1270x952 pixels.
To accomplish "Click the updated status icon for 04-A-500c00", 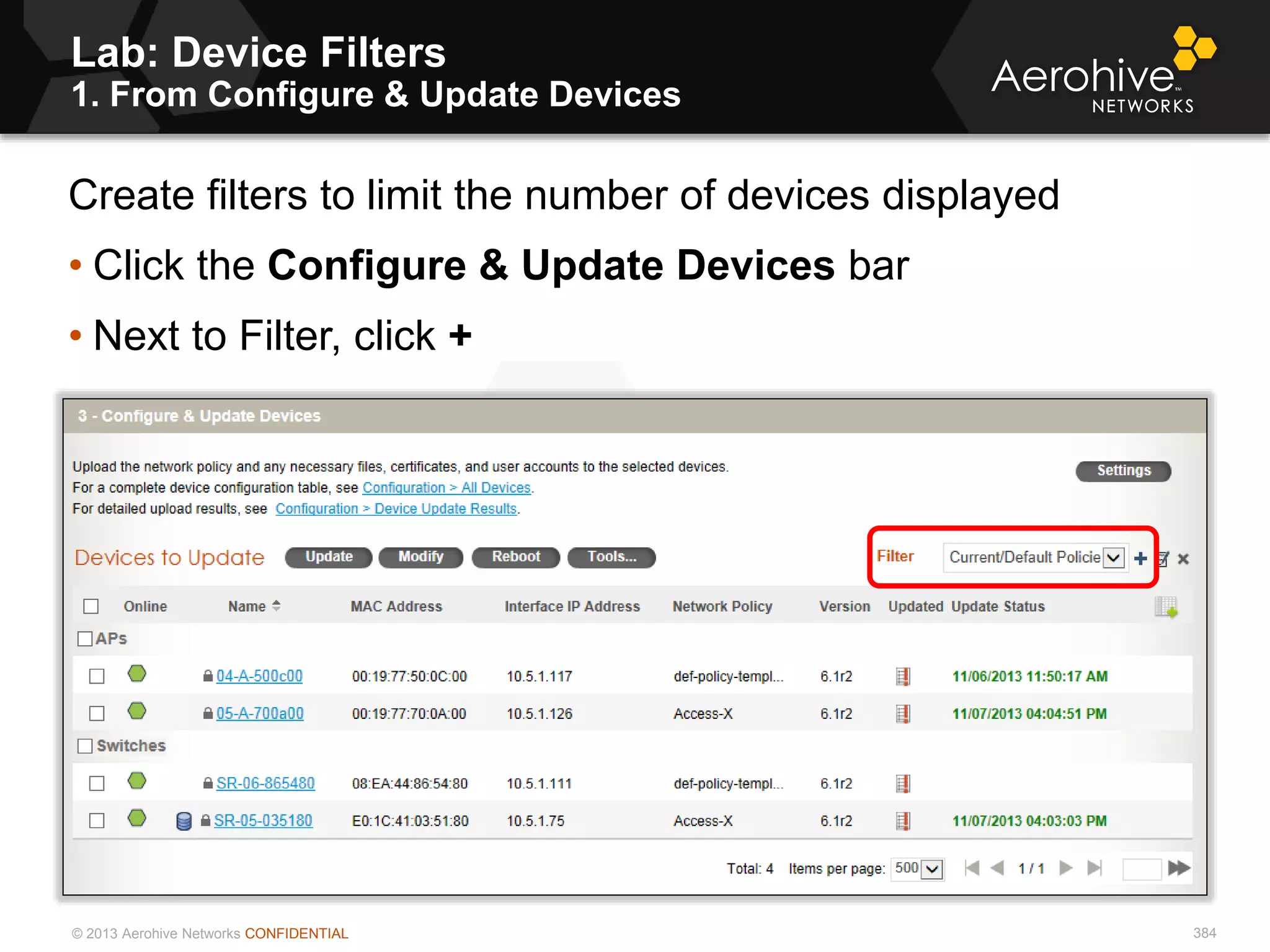I will [x=904, y=676].
